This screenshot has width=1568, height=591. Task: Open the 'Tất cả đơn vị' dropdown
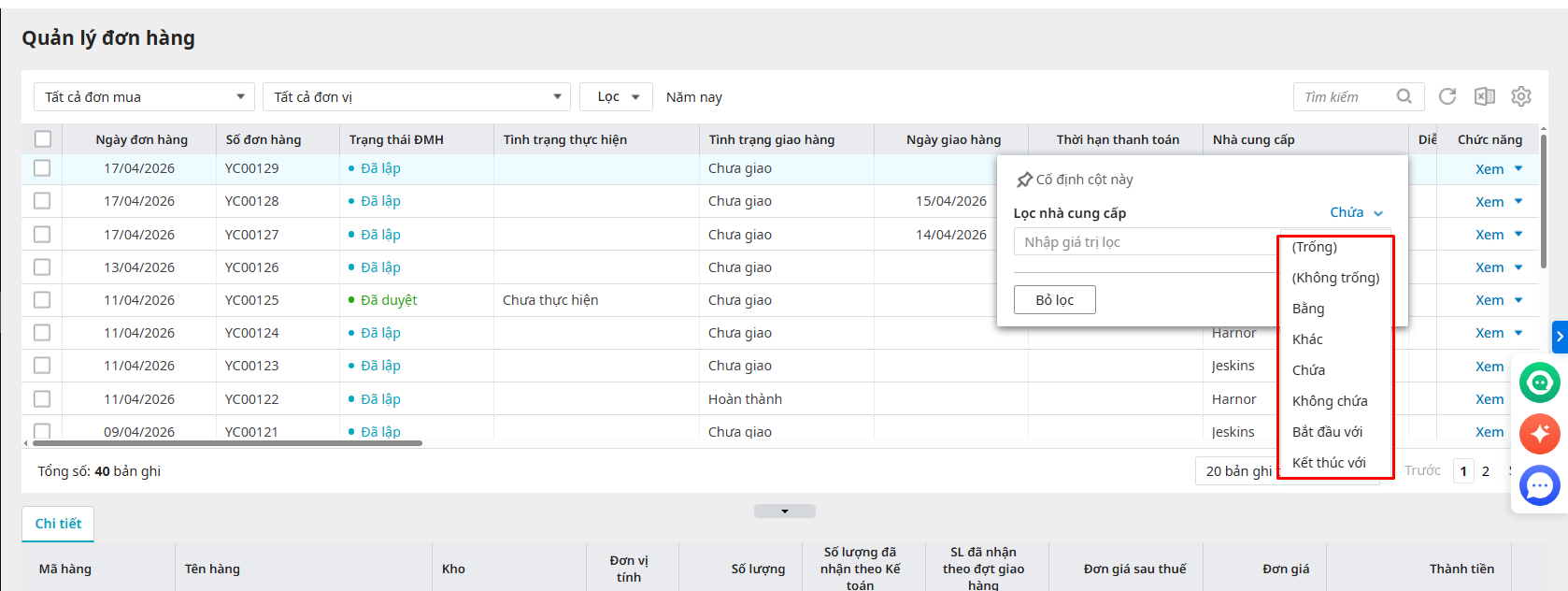pos(416,97)
